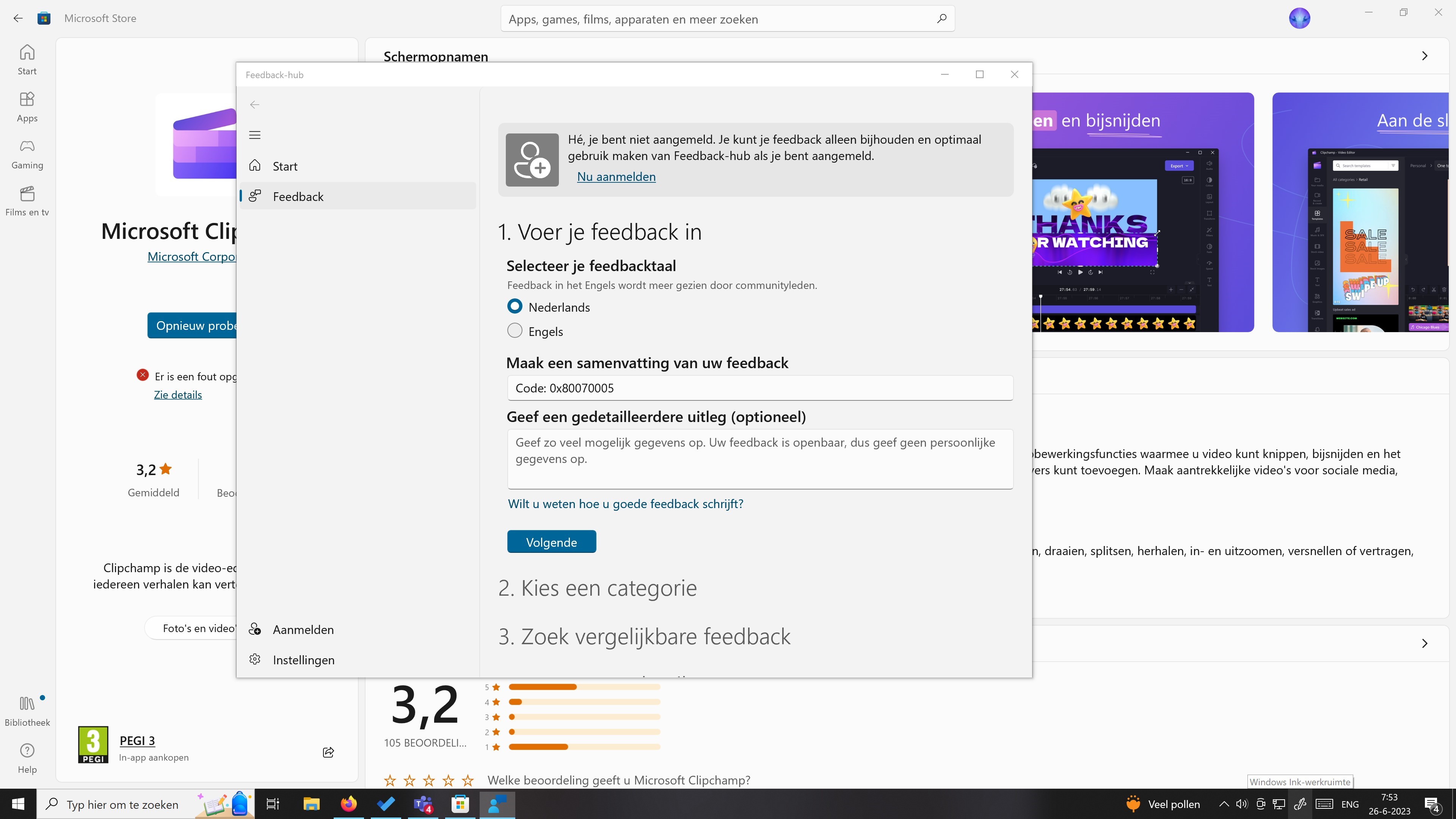Open Task View from the taskbar
The image size is (1456, 819).
[x=273, y=804]
